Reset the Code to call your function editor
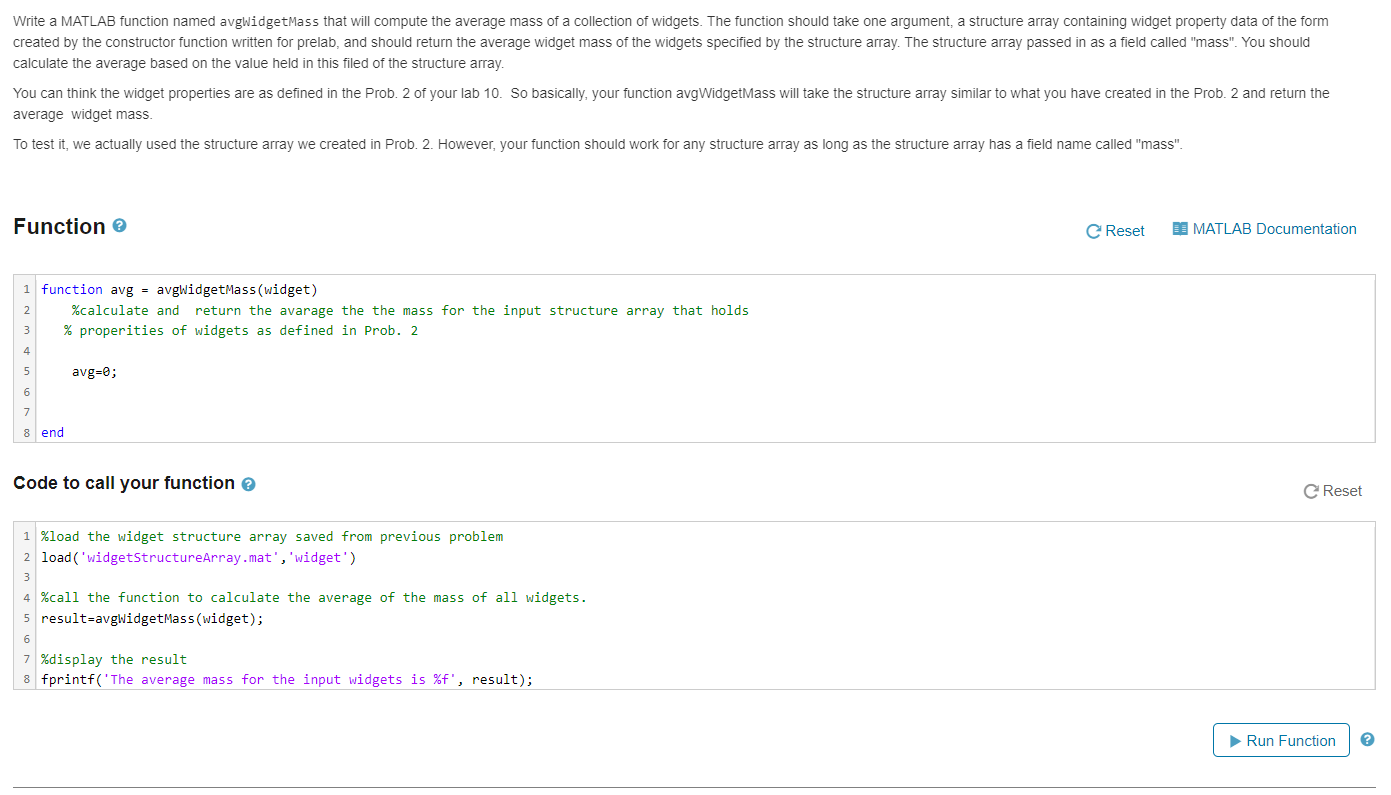1391x795 pixels. coord(1333,491)
